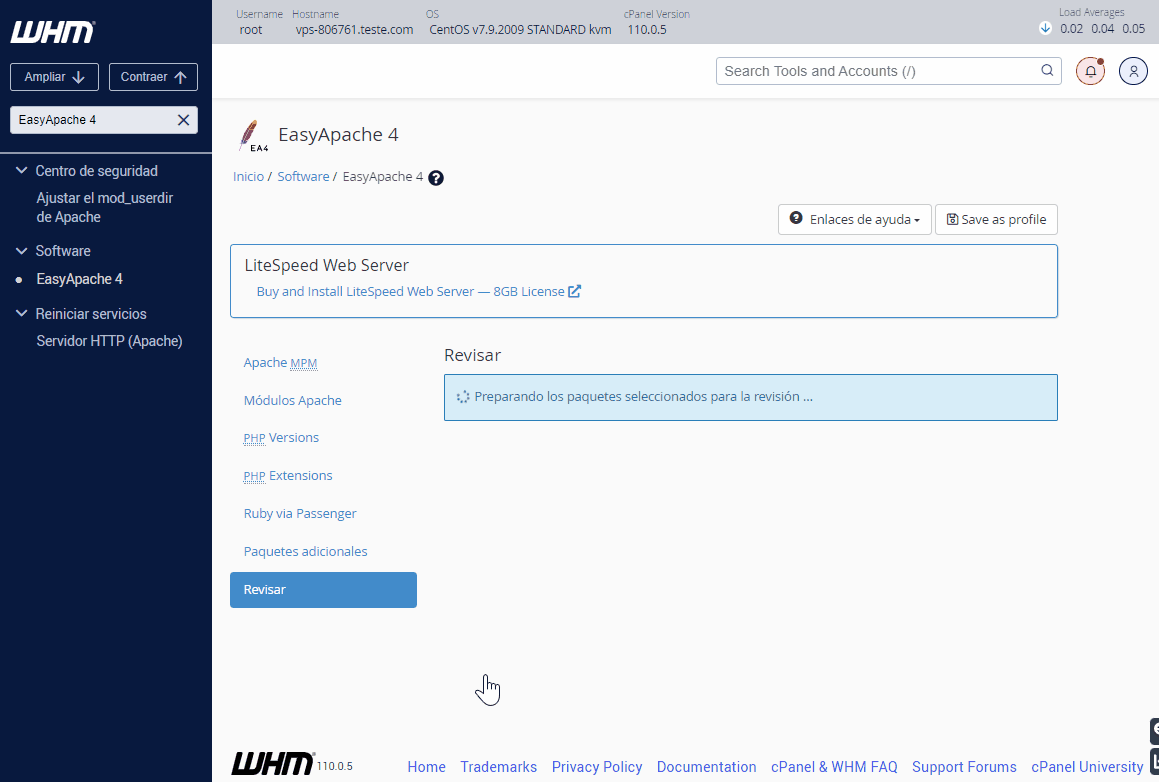Switch to the Ruby via Passenger tab
Screen dimensions: 1159x782
click(x=300, y=514)
